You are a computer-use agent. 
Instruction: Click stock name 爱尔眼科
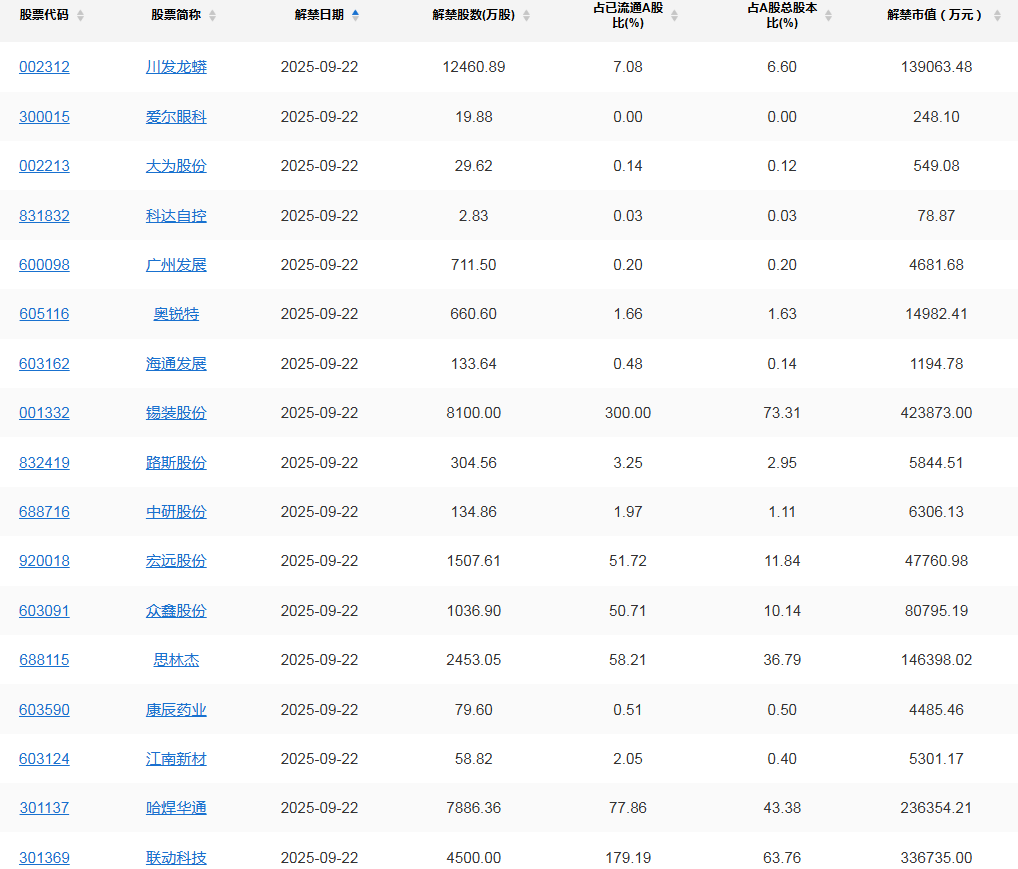[176, 117]
